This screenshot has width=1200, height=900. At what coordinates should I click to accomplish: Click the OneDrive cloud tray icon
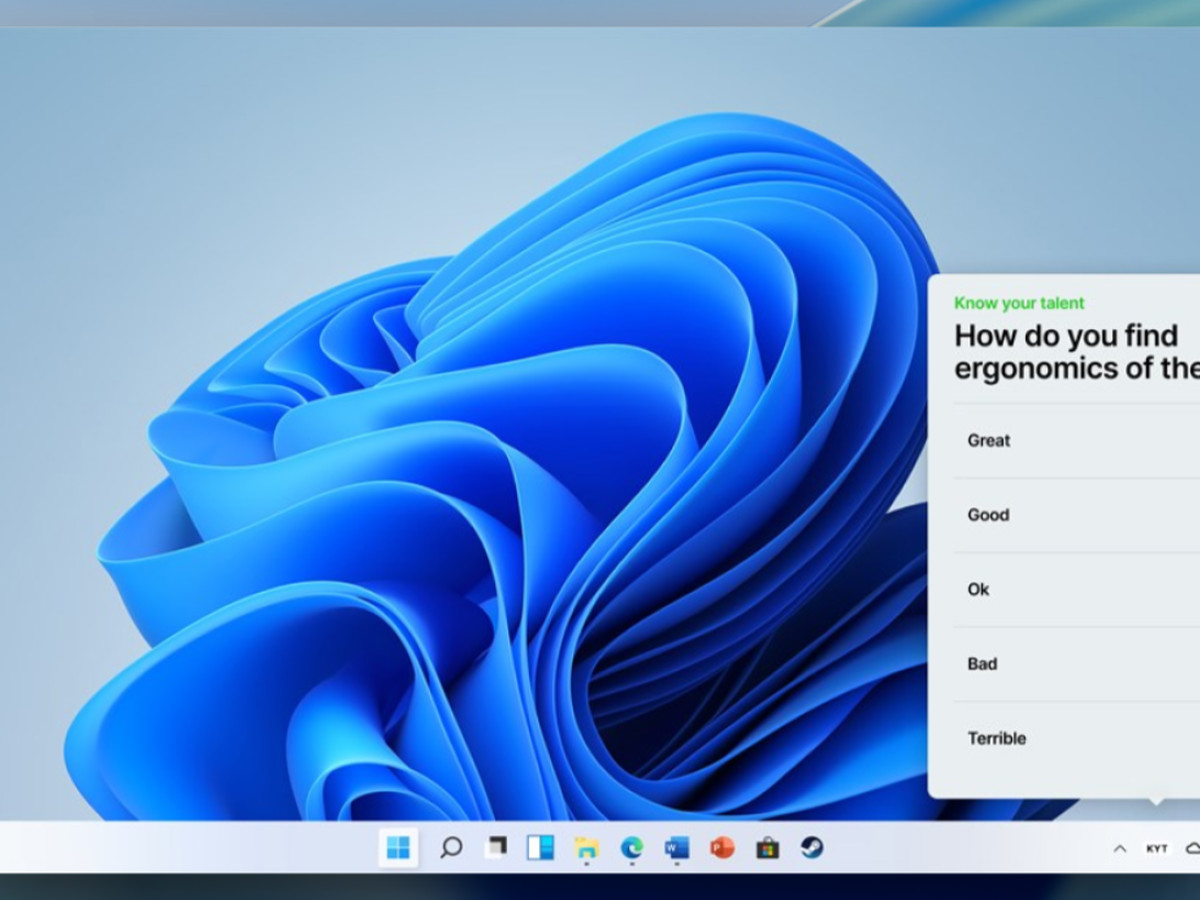coord(1192,849)
